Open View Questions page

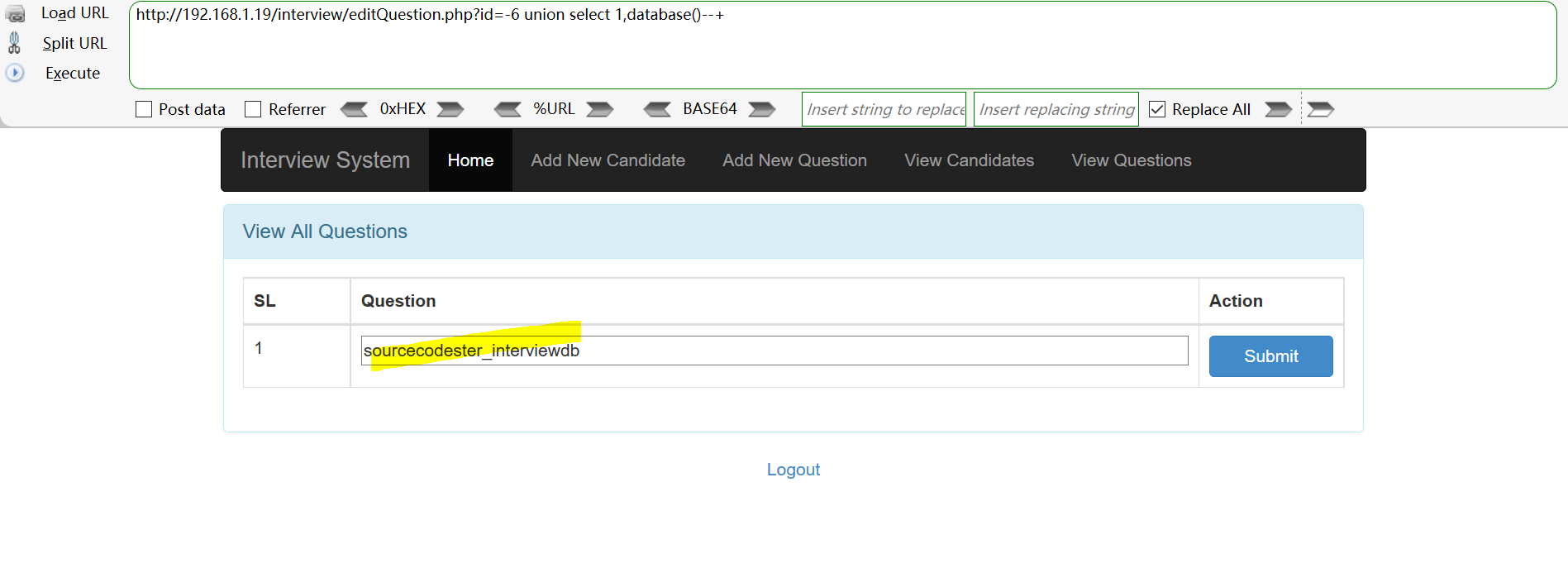[x=1132, y=160]
